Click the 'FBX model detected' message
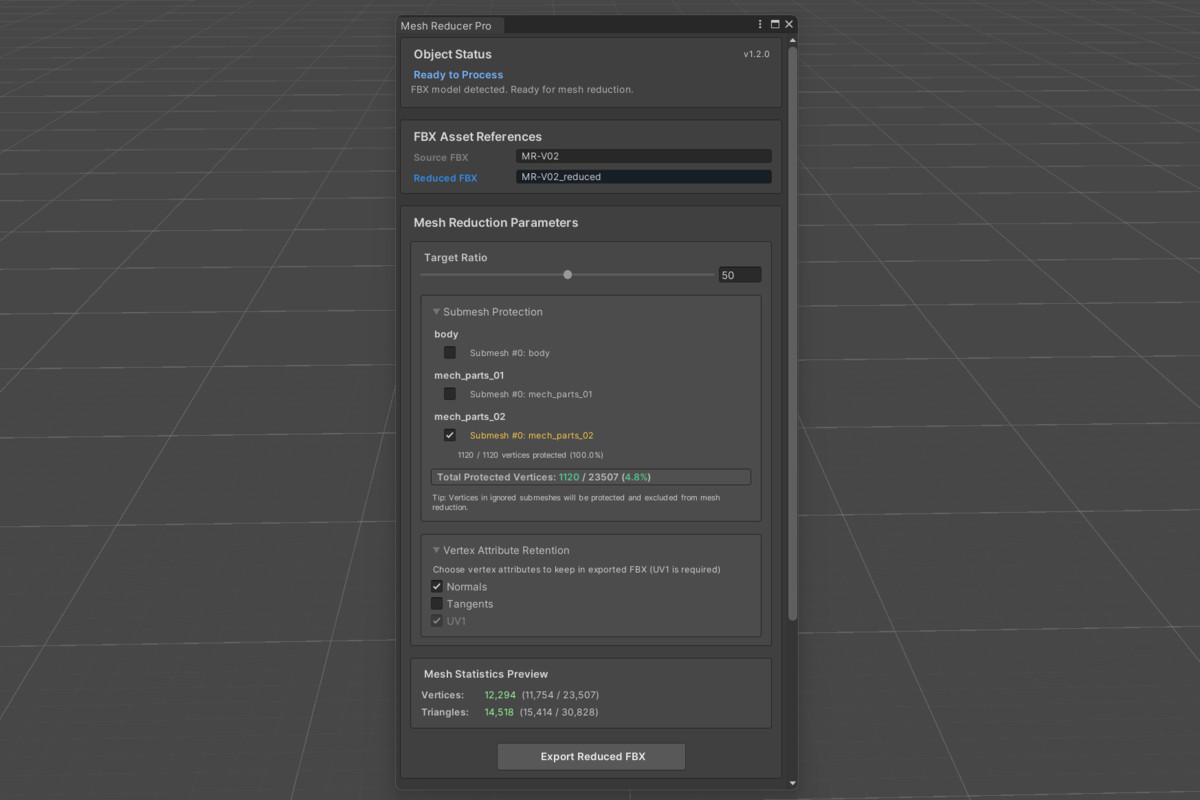The image size is (1200, 800). click(x=522, y=90)
